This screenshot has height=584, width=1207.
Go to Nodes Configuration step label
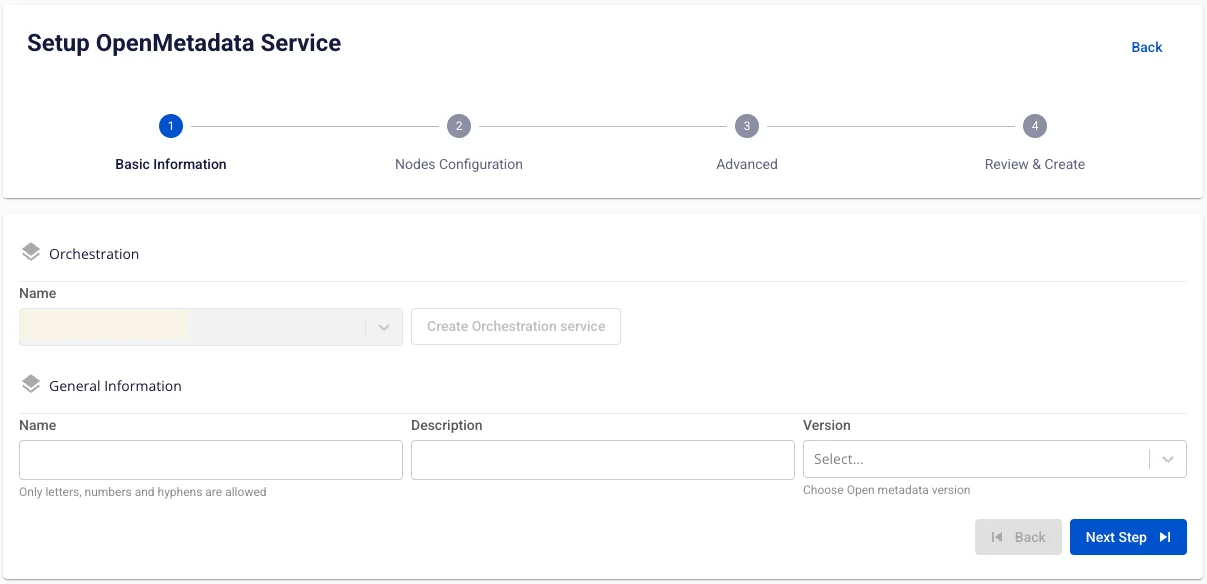[x=459, y=164]
